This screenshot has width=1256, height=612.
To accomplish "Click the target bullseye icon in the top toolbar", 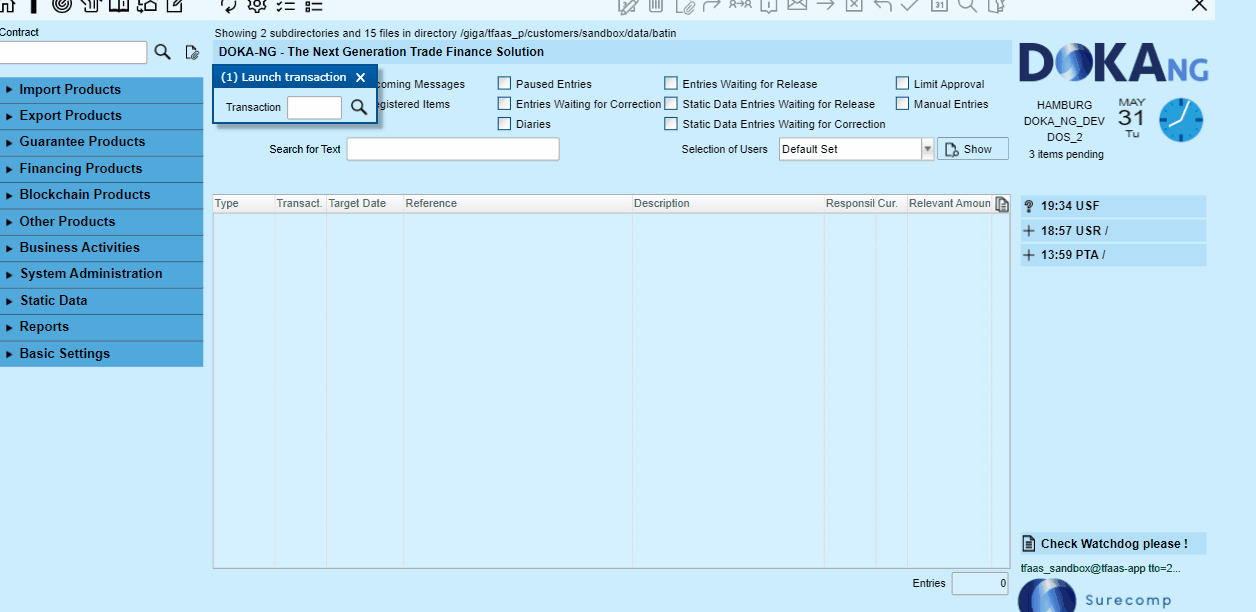I will tap(62, 5).
